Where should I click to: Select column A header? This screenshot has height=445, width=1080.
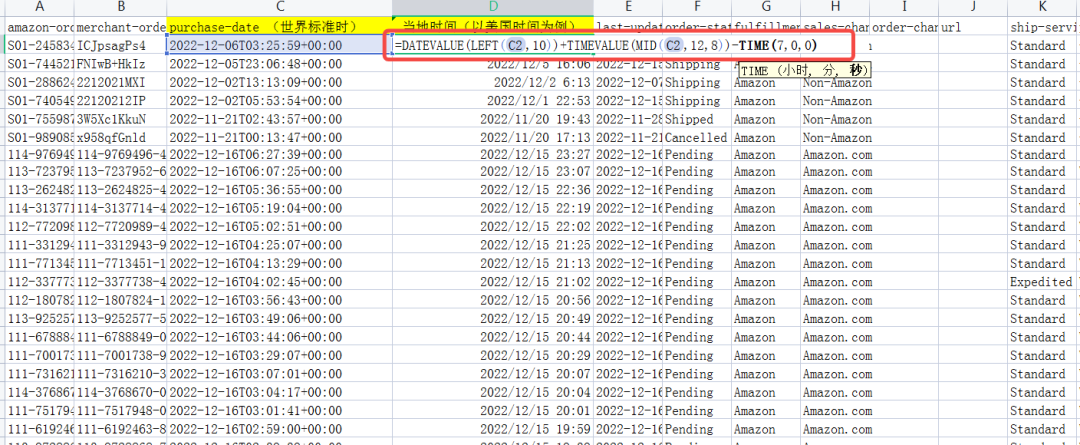38,8
